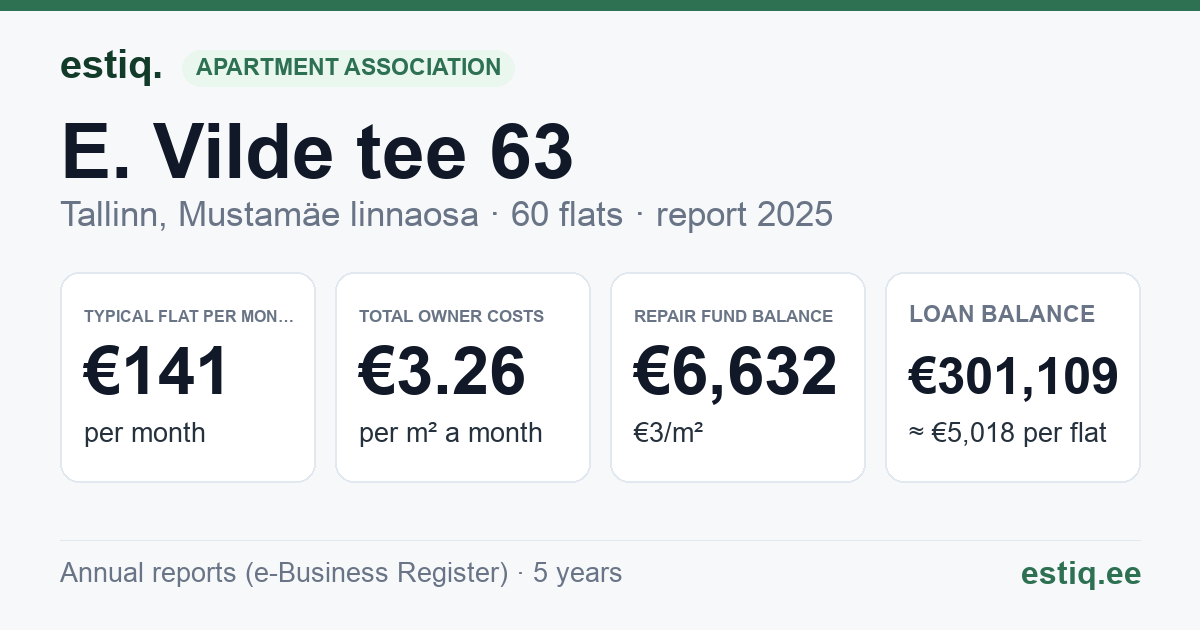Open the Typical Flat Per Month card
This screenshot has width=1200, height=630.
pyautogui.click(x=188, y=377)
